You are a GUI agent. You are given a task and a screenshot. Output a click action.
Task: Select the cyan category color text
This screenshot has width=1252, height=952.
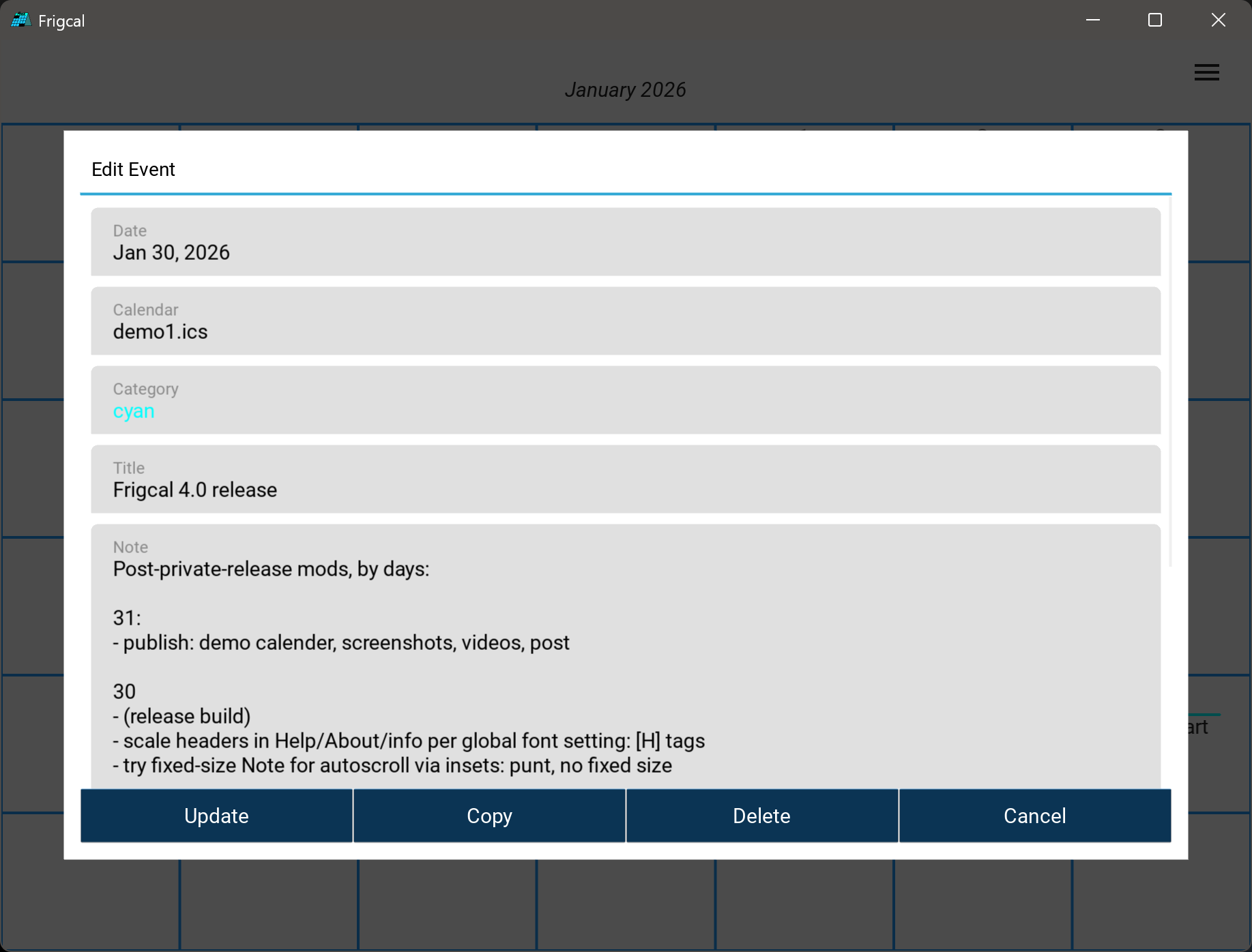coord(134,411)
